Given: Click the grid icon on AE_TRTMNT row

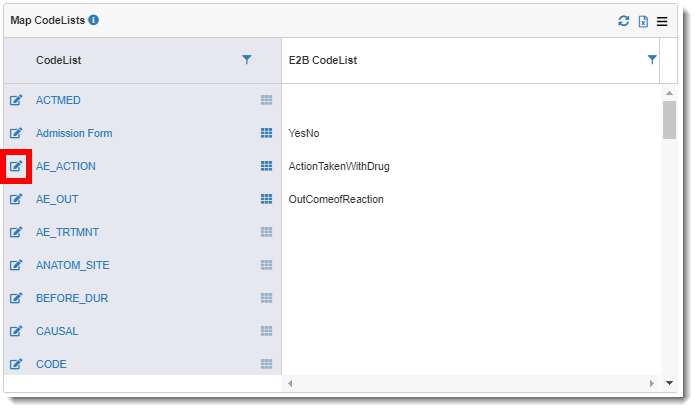Looking at the screenshot, I should pyautogui.click(x=266, y=232).
